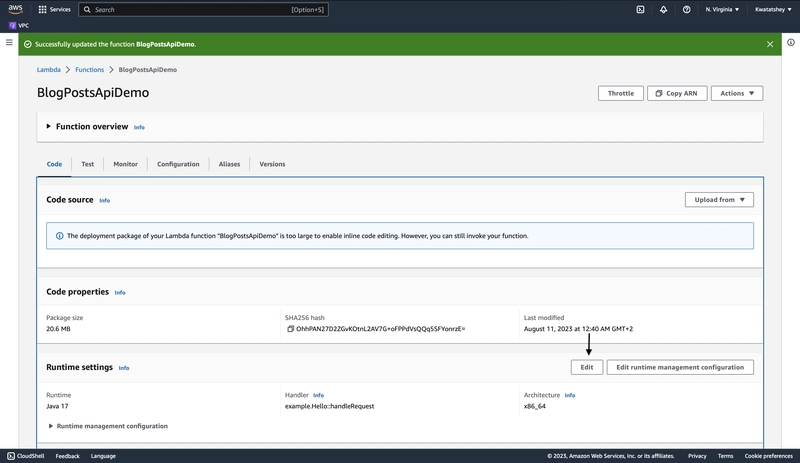Screen dimensions: 800x463
Task: Open Info link beside Code source
Action: point(105,201)
